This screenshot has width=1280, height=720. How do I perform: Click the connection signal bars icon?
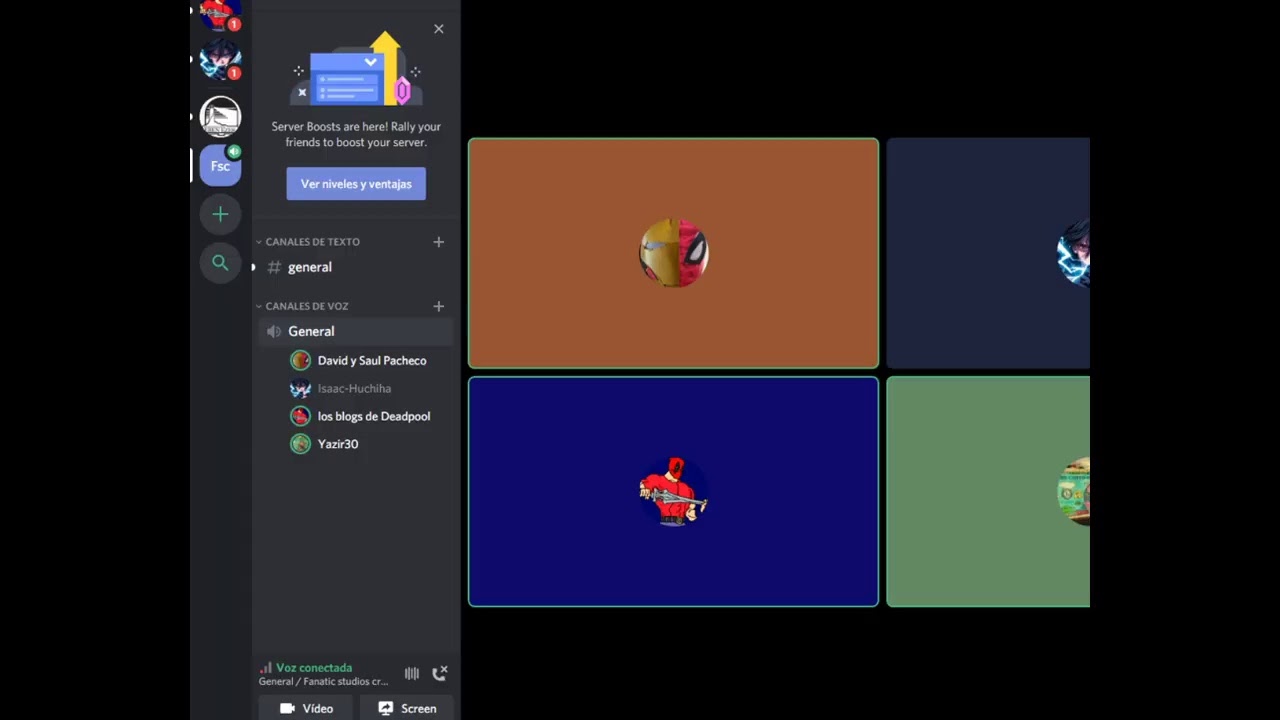tap(265, 668)
